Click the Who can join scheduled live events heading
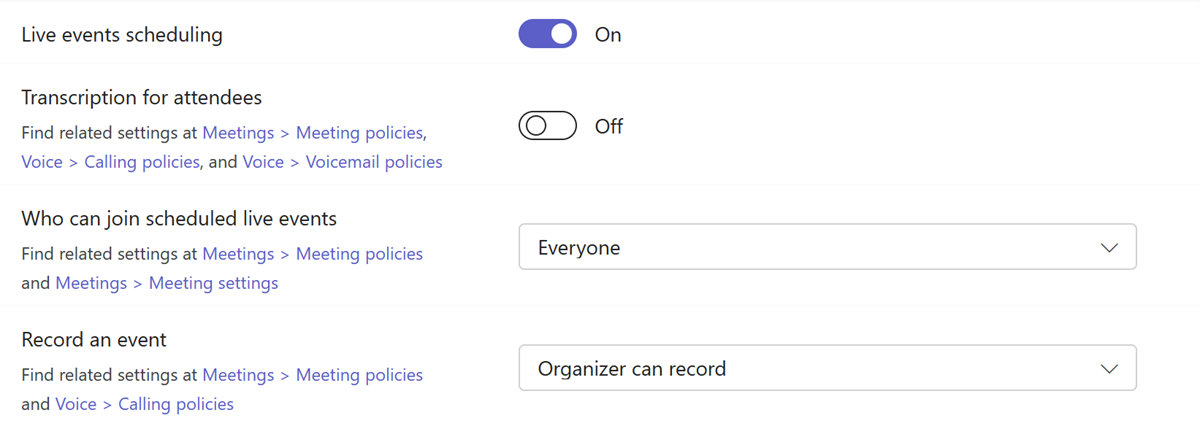 pyautogui.click(x=179, y=218)
